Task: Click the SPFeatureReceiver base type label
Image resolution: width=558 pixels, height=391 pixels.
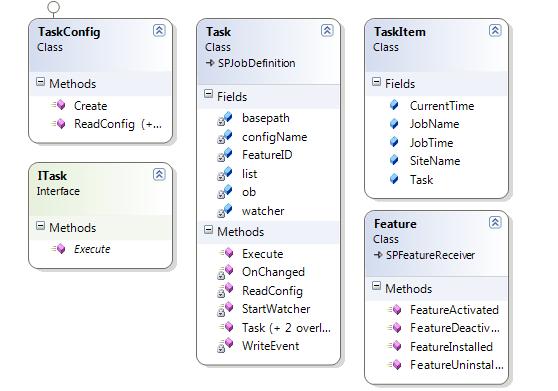Action: point(430,255)
